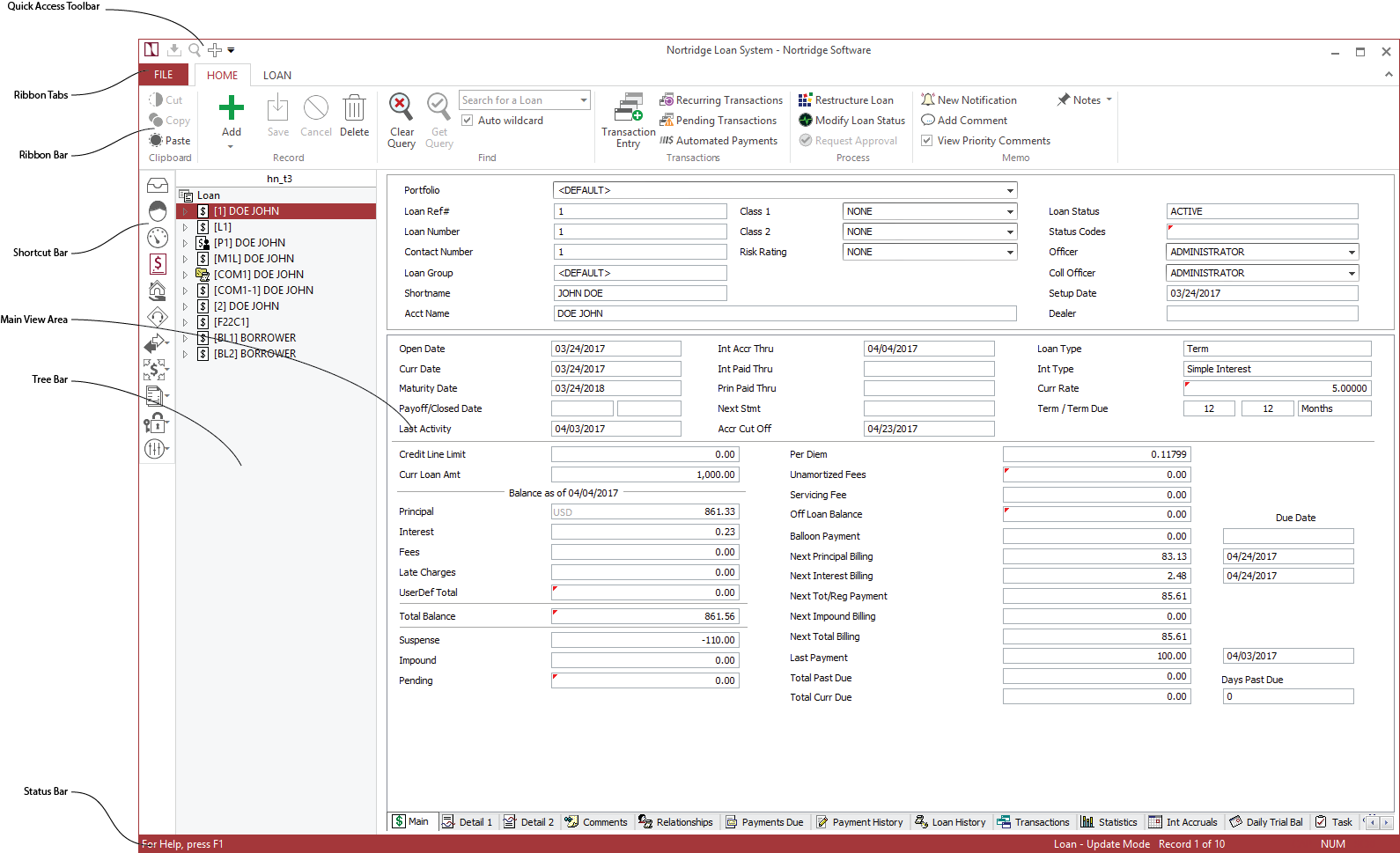Open the Risk Rating dropdown
Screen dimensions: 1400x853
pyautogui.click(x=1010, y=252)
